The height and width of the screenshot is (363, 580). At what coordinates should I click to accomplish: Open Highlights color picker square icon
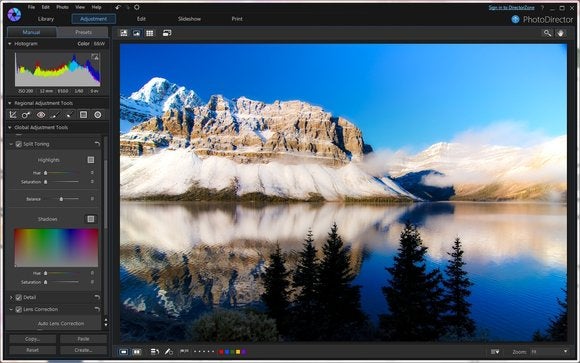91,159
